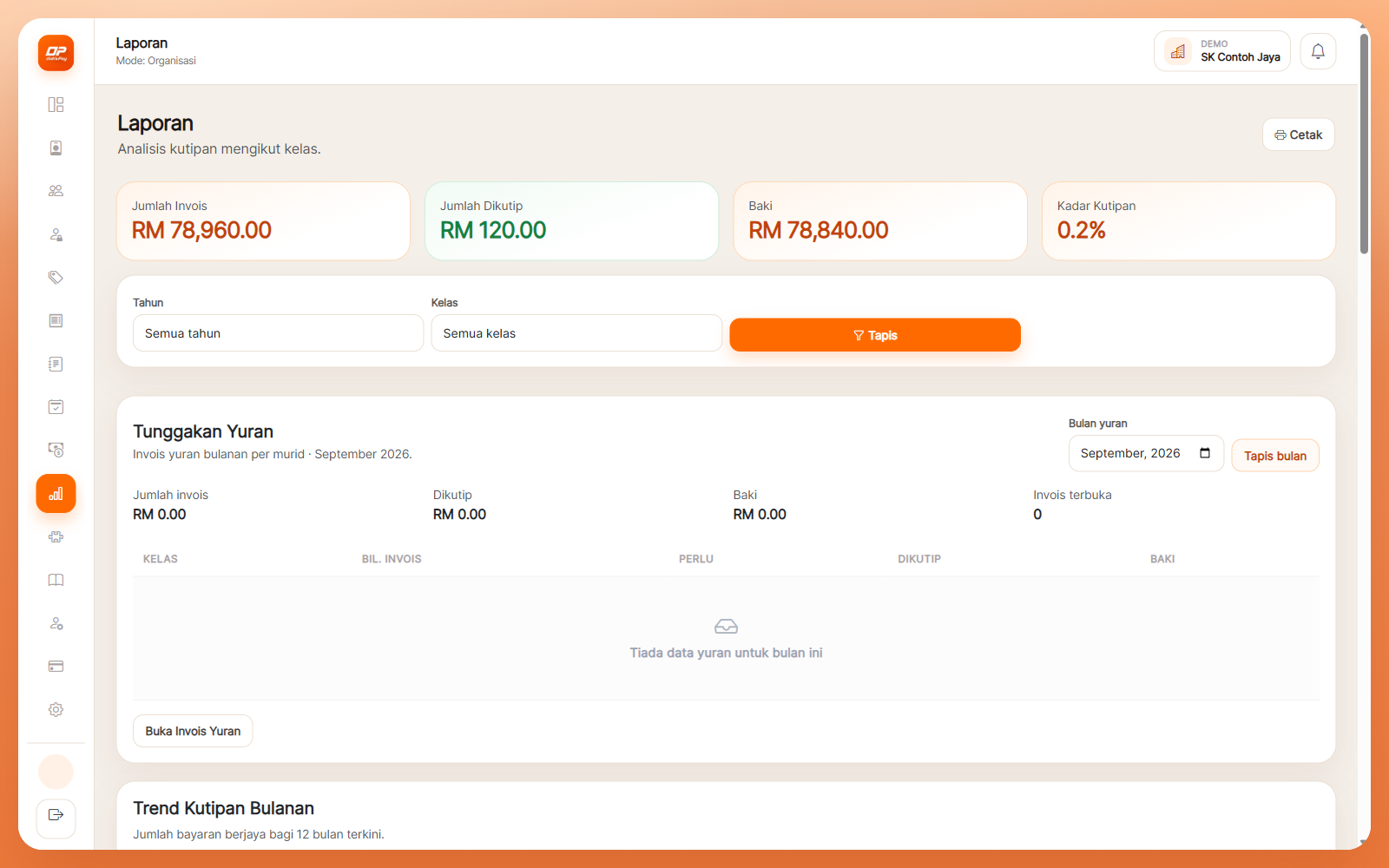Click the orange app logo

(x=56, y=53)
